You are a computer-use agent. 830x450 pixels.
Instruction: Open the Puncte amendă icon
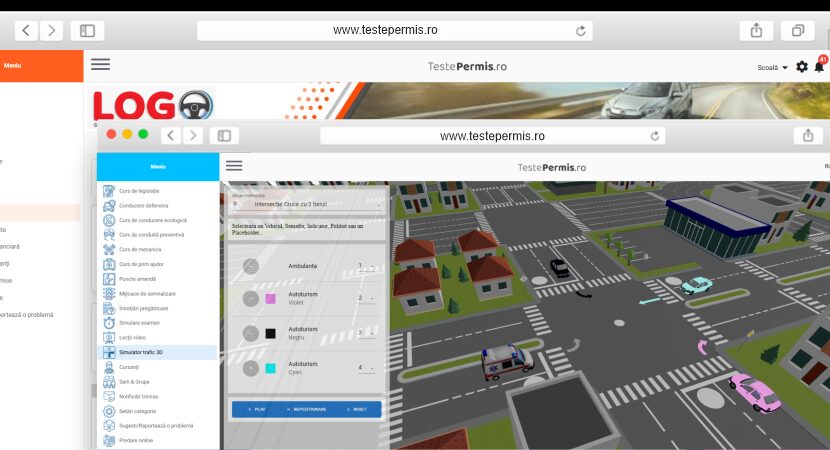[109, 279]
